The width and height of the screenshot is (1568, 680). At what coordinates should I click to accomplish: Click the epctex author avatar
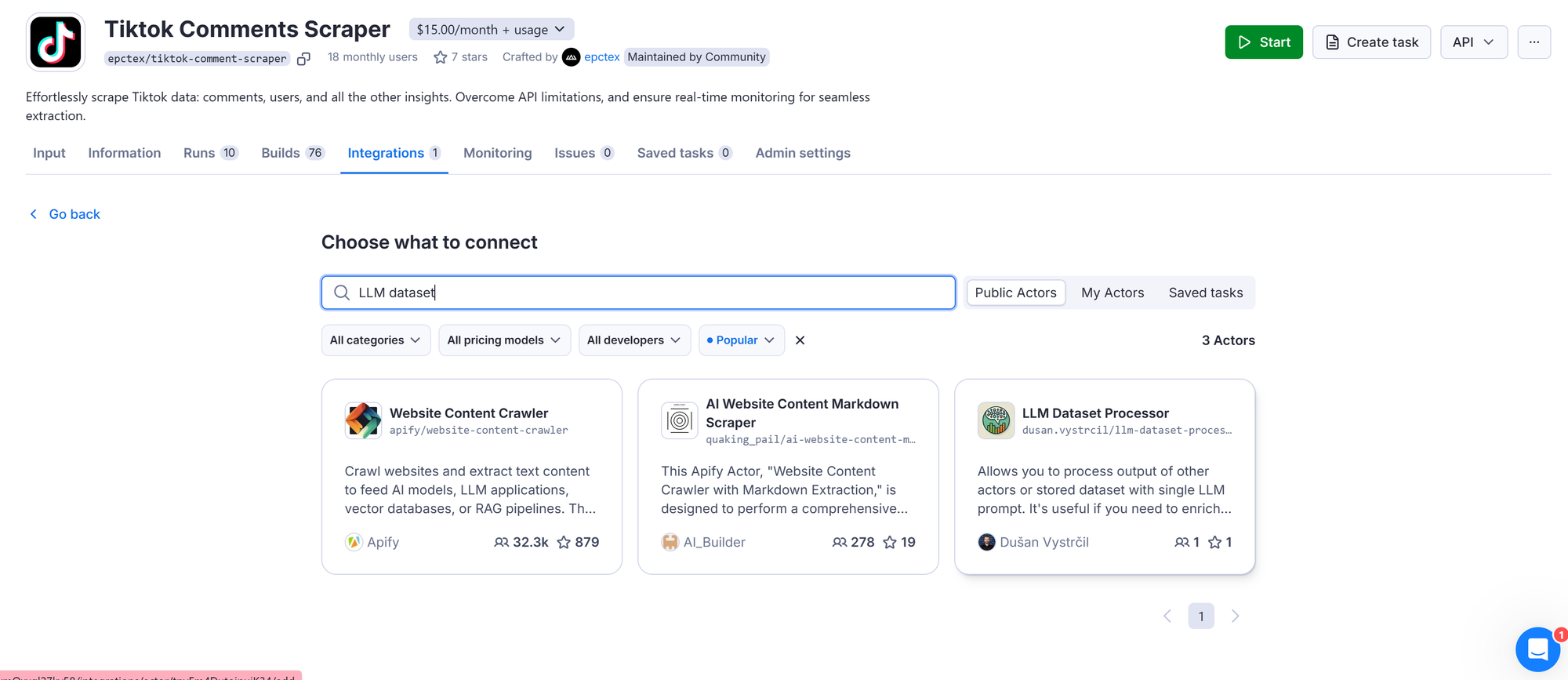(572, 57)
